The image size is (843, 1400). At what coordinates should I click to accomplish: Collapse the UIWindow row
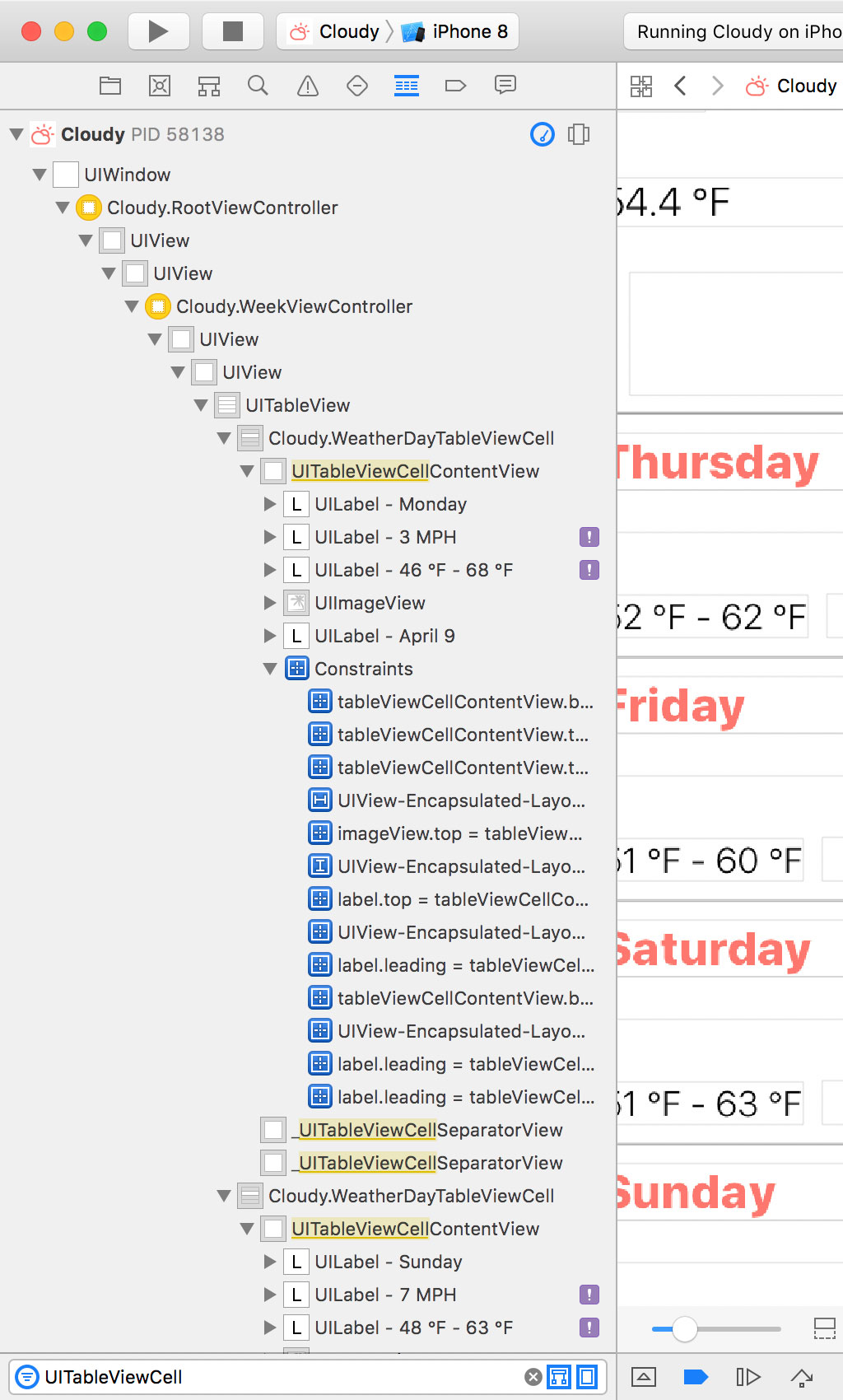pyautogui.click(x=40, y=175)
